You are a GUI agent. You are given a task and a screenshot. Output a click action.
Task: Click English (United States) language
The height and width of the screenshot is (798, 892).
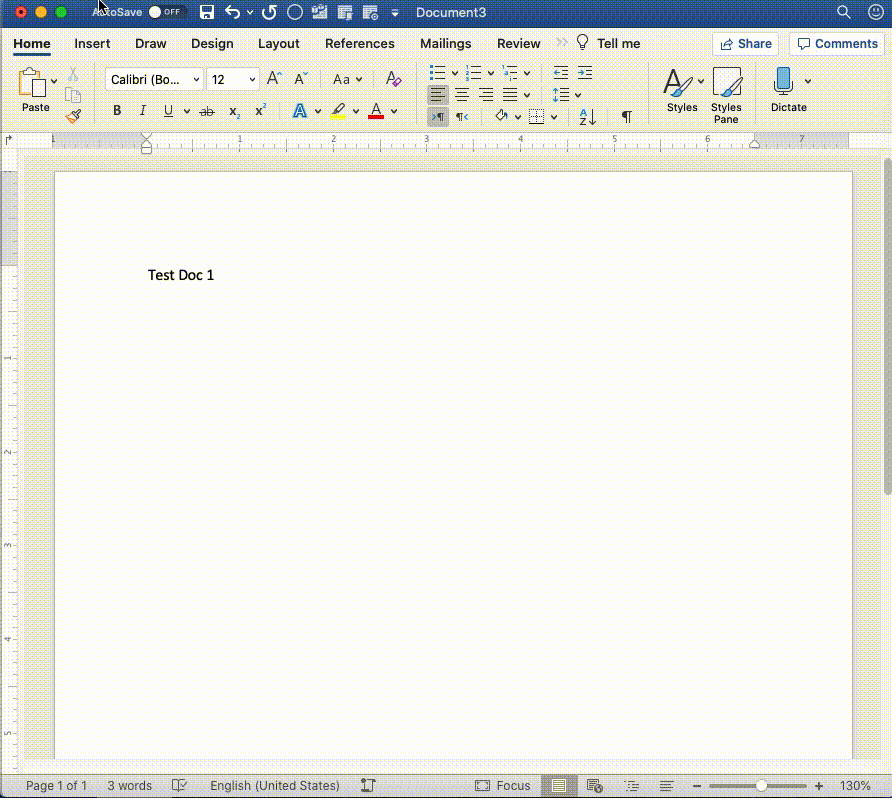275,785
